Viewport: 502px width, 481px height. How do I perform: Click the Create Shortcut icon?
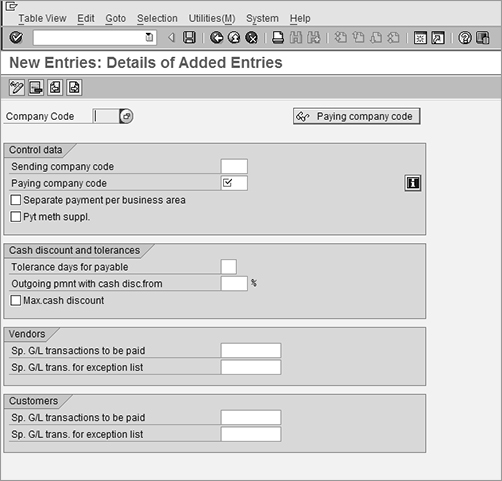click(438, 38)
